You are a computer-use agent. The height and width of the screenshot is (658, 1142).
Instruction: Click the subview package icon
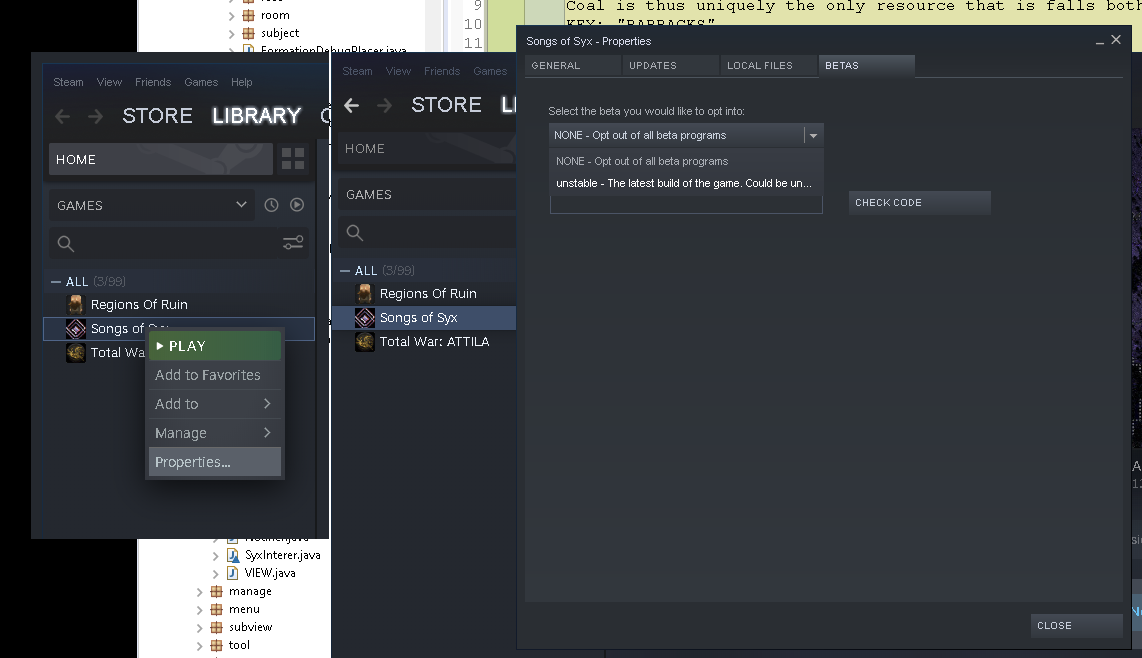point(217,627)
